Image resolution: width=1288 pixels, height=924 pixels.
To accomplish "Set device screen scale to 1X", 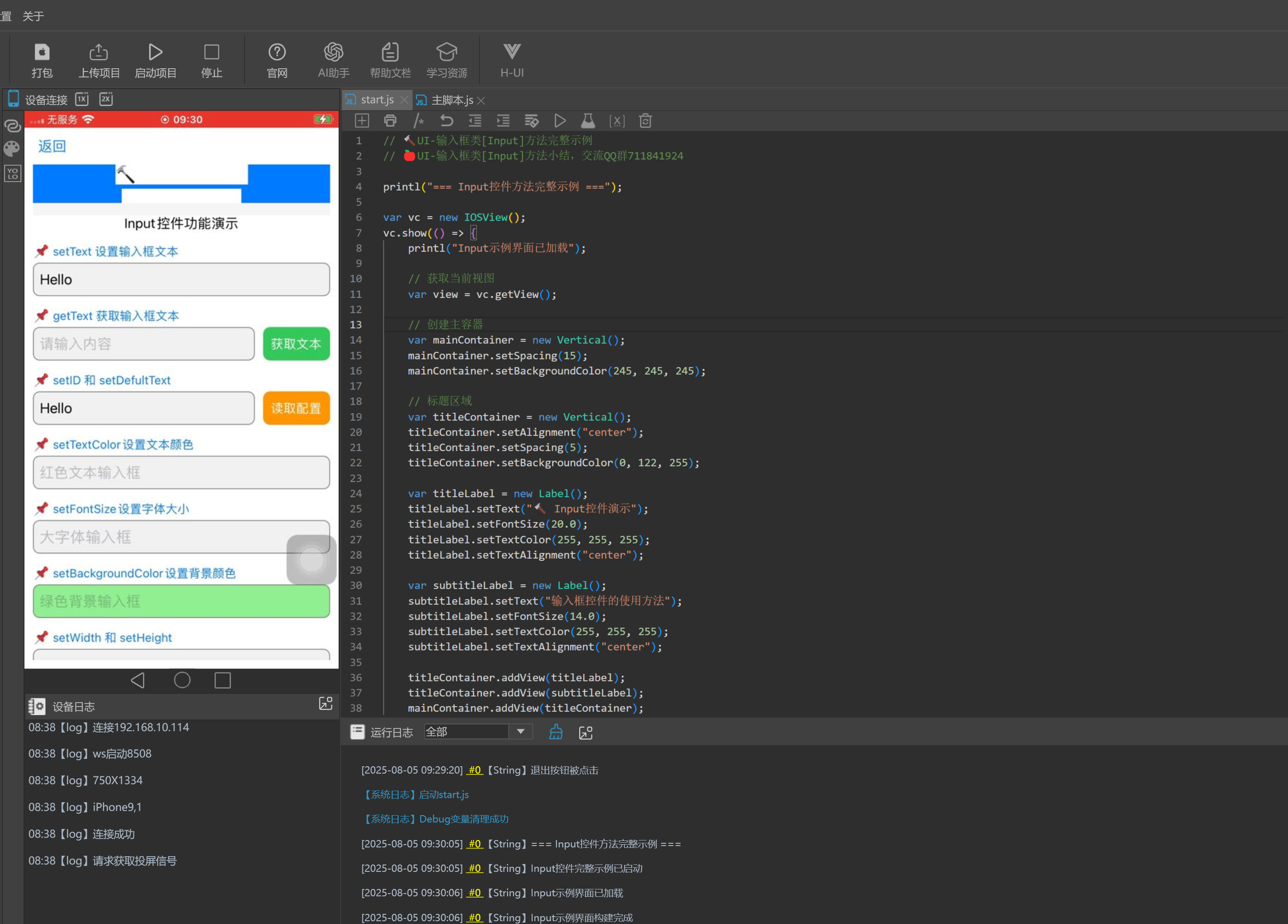I will coord(82,99).
